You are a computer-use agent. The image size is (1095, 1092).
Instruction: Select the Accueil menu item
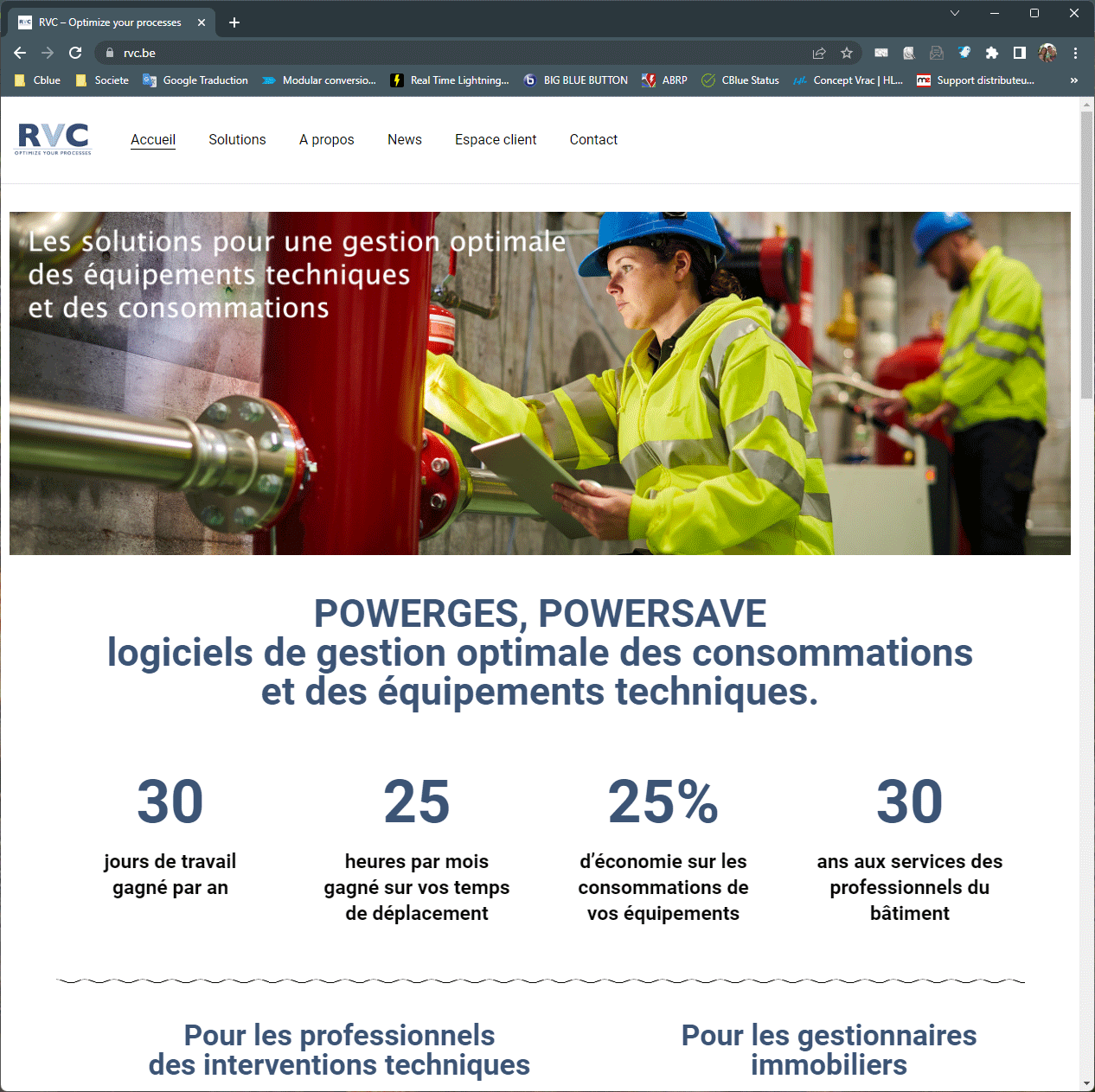153,140
